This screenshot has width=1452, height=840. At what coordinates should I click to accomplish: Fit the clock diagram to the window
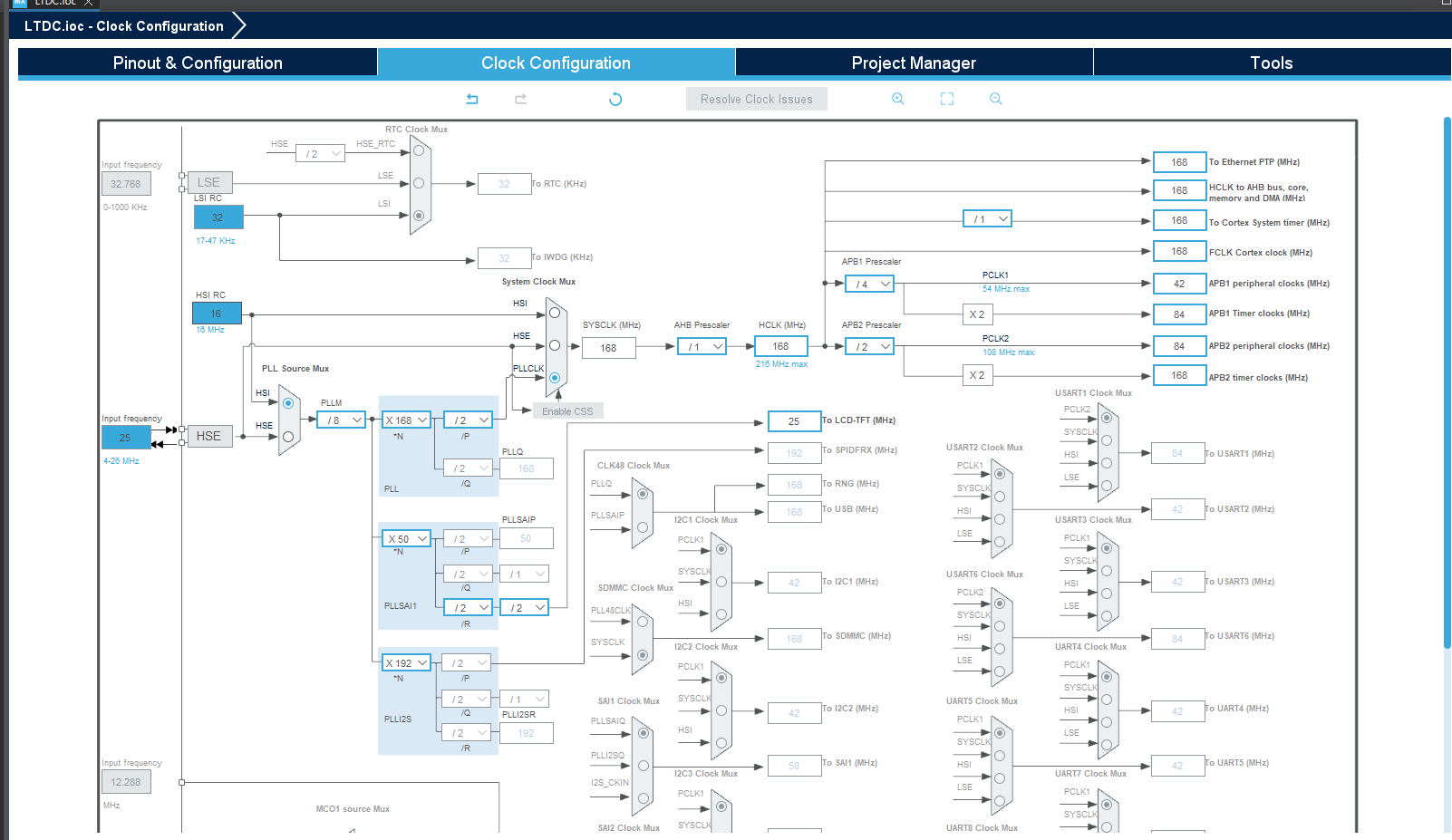click(946, 99)
